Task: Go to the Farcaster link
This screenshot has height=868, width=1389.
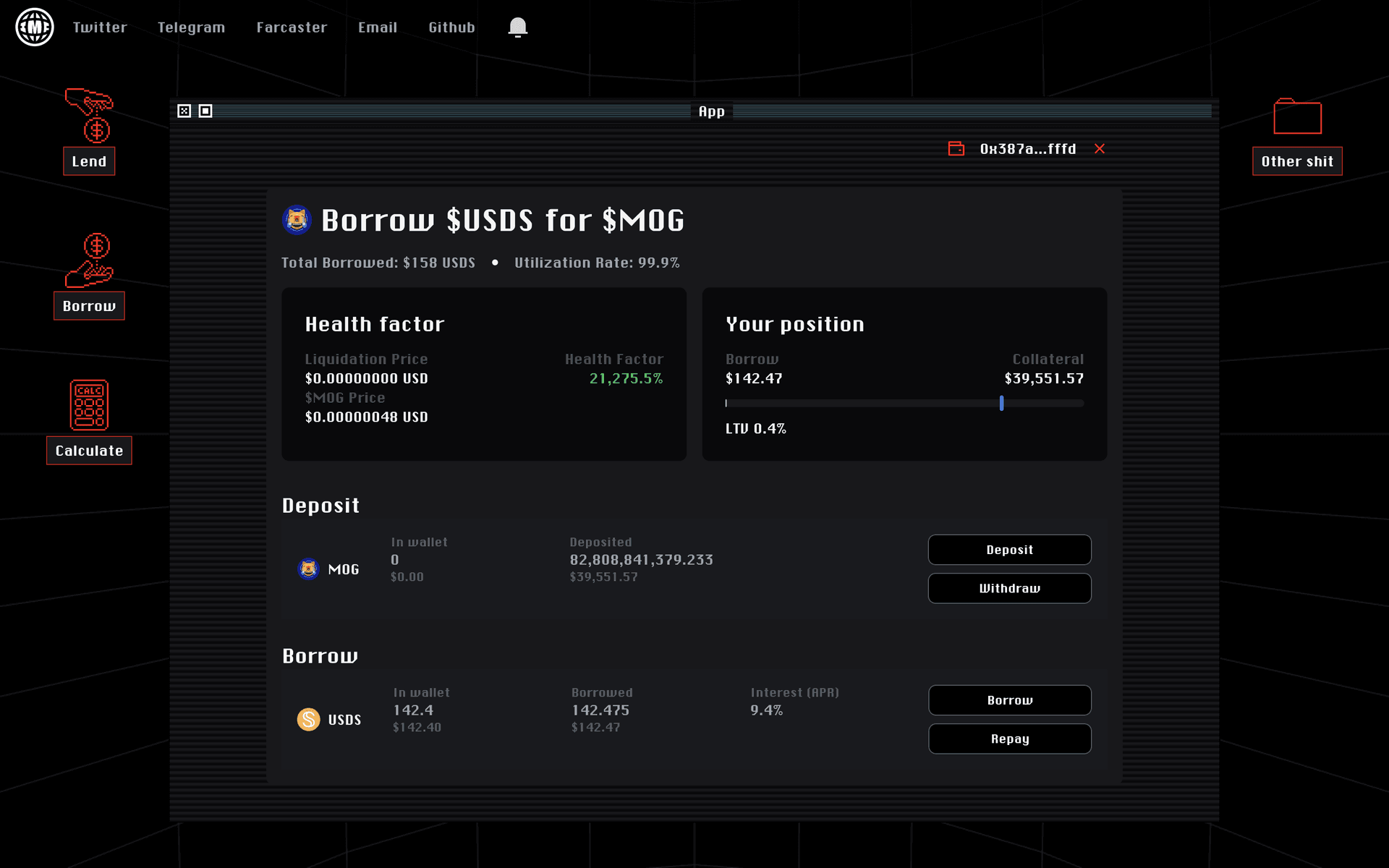Action: pyautogui.click(x=292, y=27)
